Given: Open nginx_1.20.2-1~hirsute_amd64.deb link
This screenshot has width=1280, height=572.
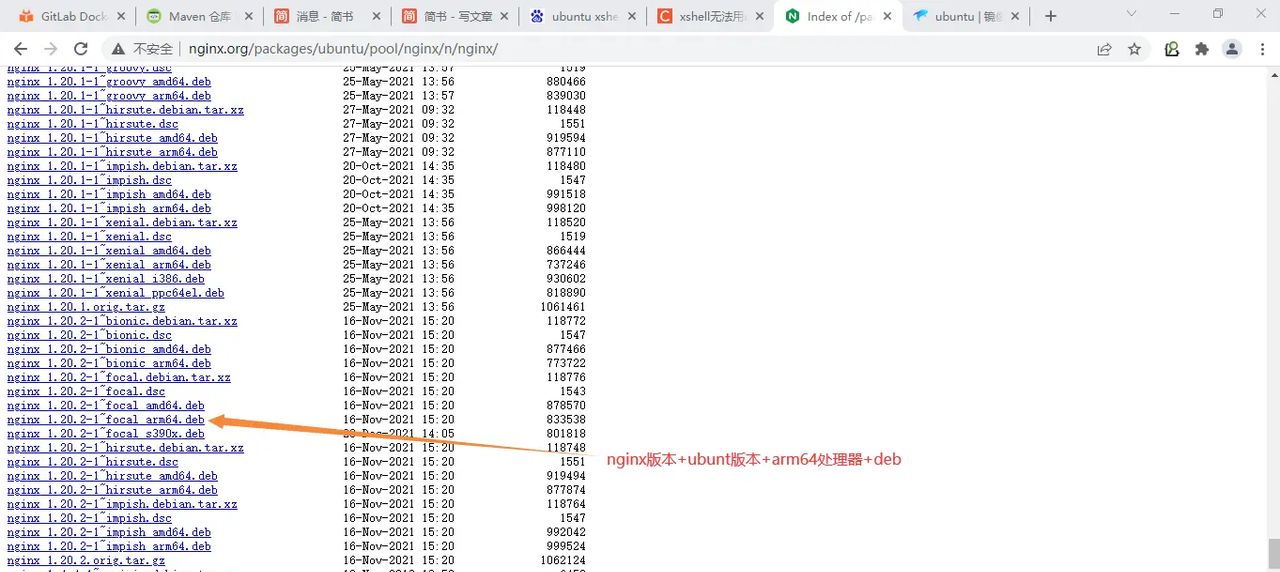Looking at the screenshot, I should click(112, 476).
